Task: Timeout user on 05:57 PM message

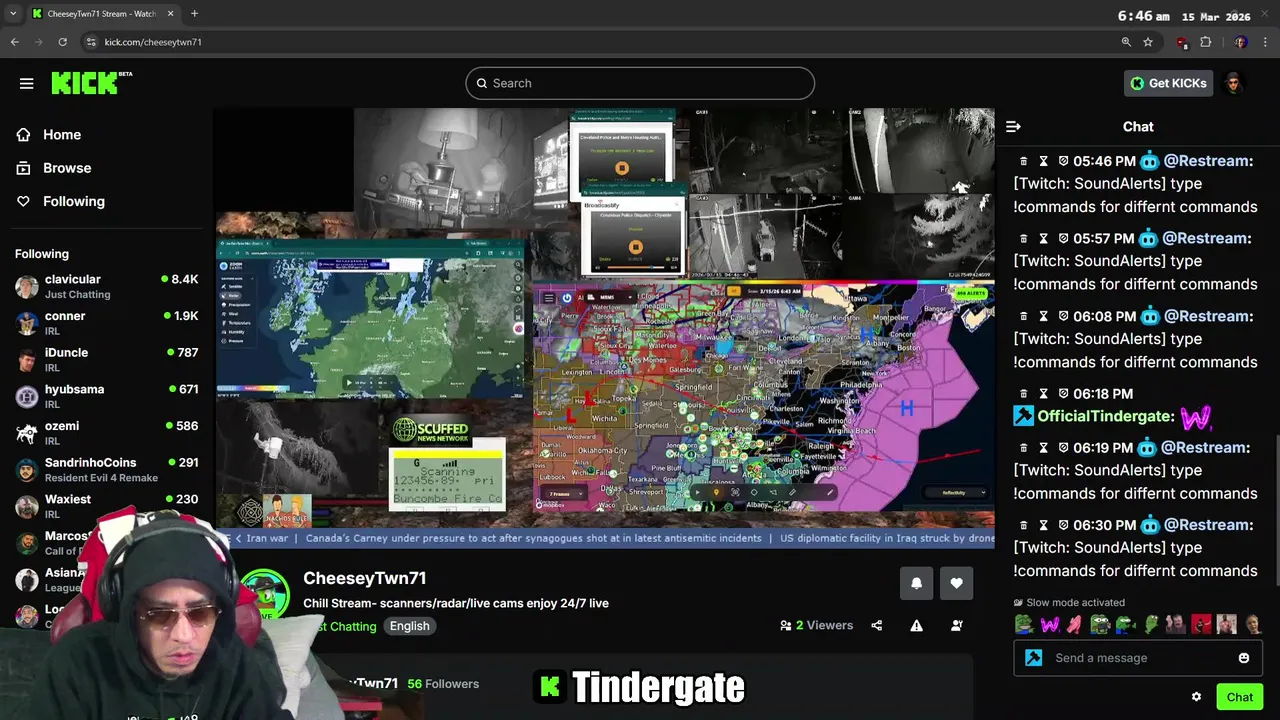Action: click(1043, 239)
